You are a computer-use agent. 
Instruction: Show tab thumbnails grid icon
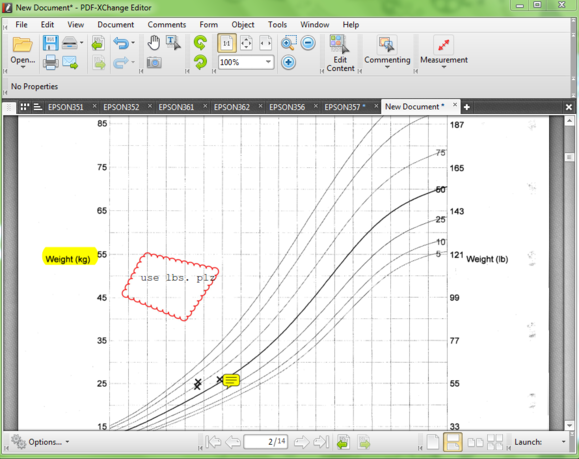(x=25, y=107)
